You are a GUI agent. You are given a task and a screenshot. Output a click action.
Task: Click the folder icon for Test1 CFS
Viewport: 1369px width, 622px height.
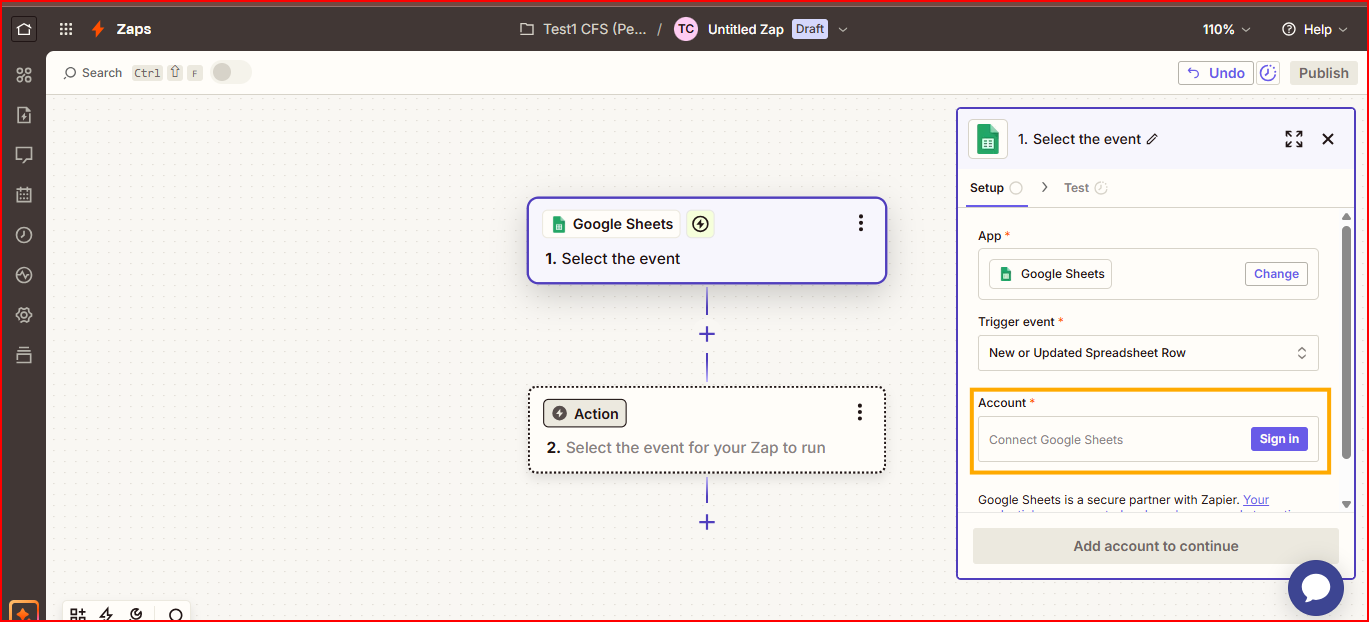(527, 29)
